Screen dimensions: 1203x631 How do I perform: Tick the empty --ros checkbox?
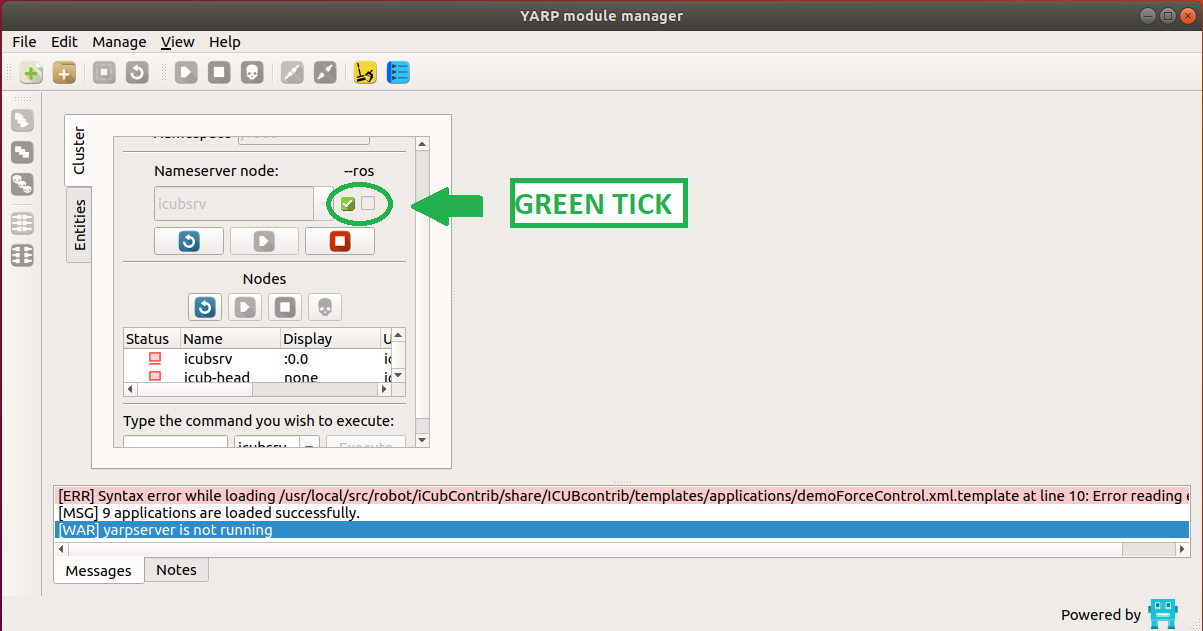click(368, 204)
